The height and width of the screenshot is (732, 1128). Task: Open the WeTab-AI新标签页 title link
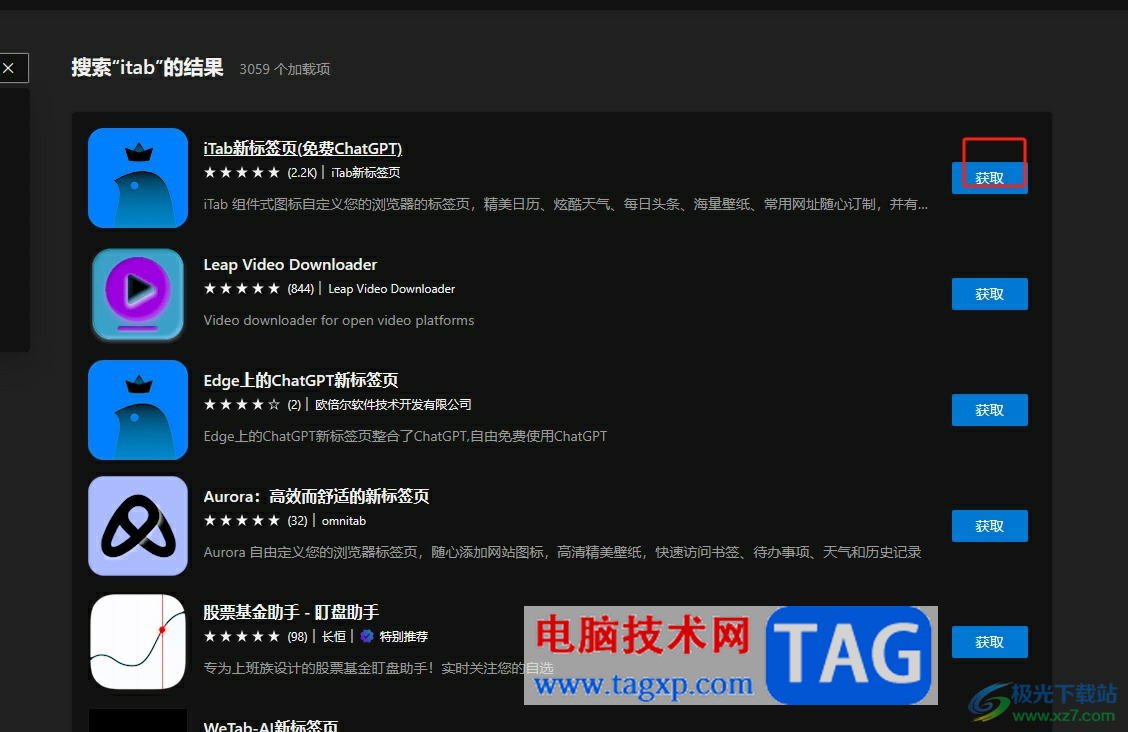270,726
